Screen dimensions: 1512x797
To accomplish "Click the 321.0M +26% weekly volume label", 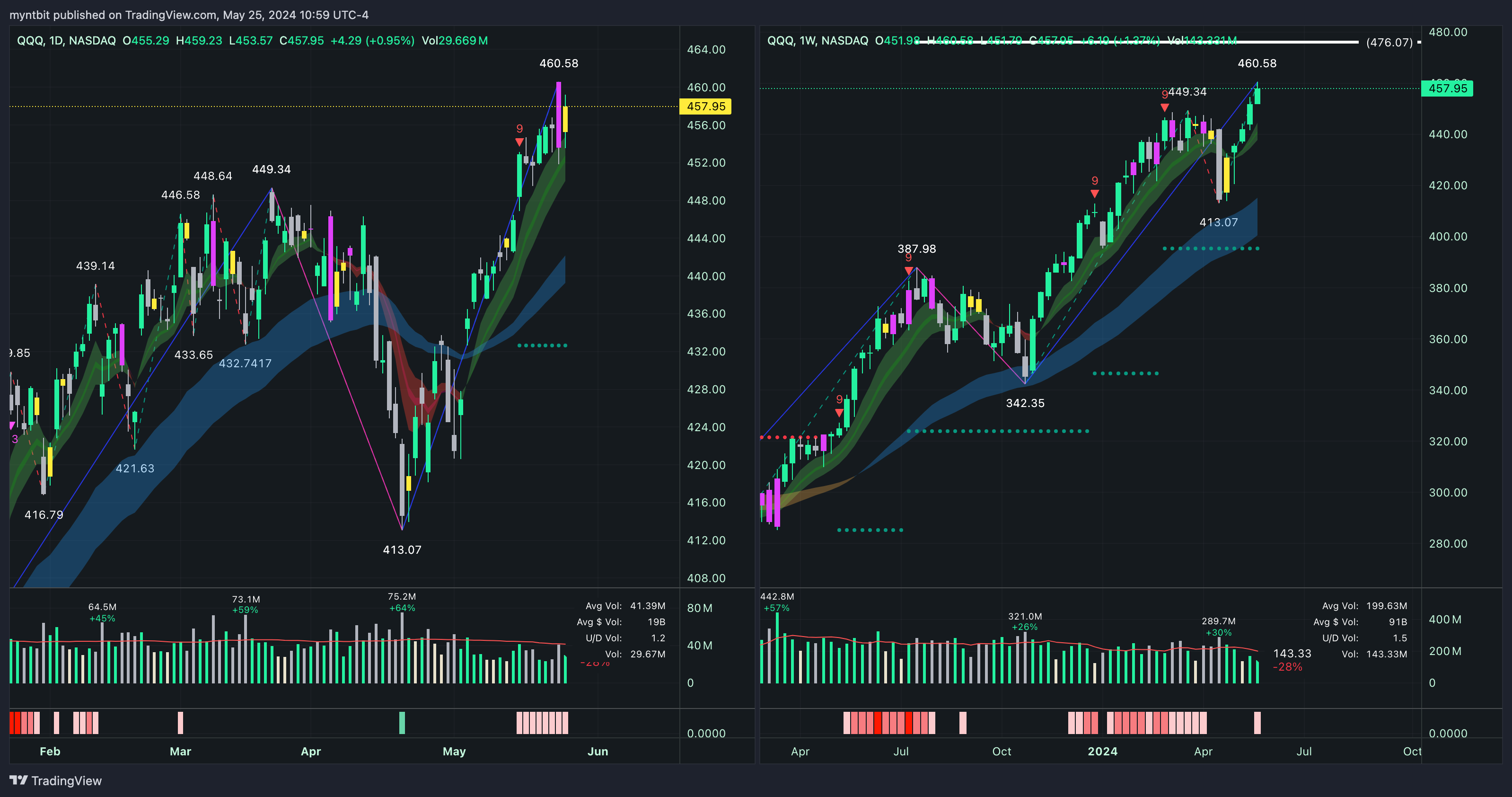I will 1025,621.
